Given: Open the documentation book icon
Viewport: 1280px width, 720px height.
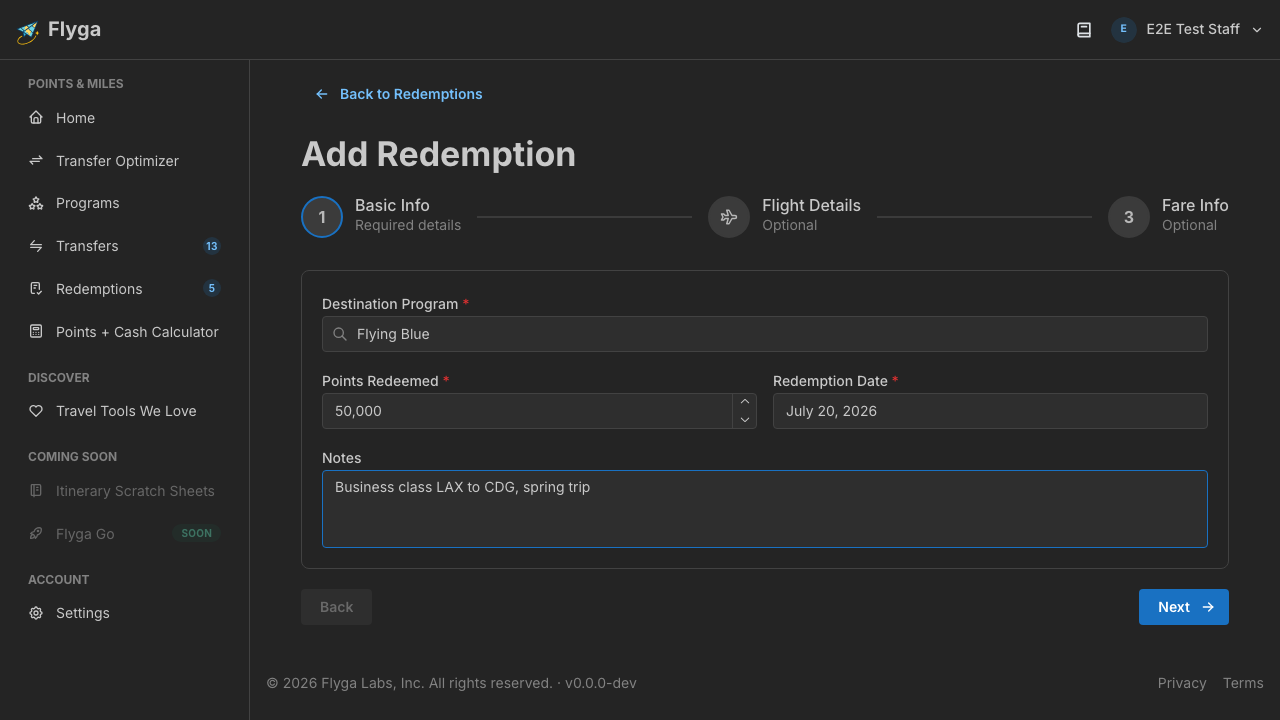Looking at the screenshot, I should [x=1084, y=30].
